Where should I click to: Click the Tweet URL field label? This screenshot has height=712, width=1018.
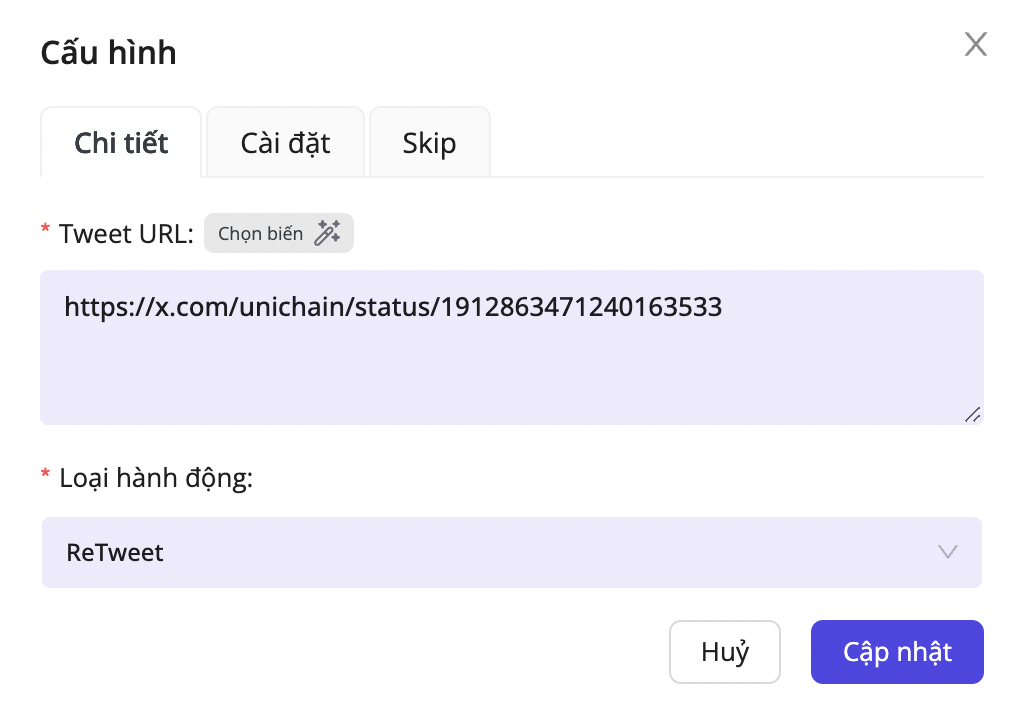(125, 234)
